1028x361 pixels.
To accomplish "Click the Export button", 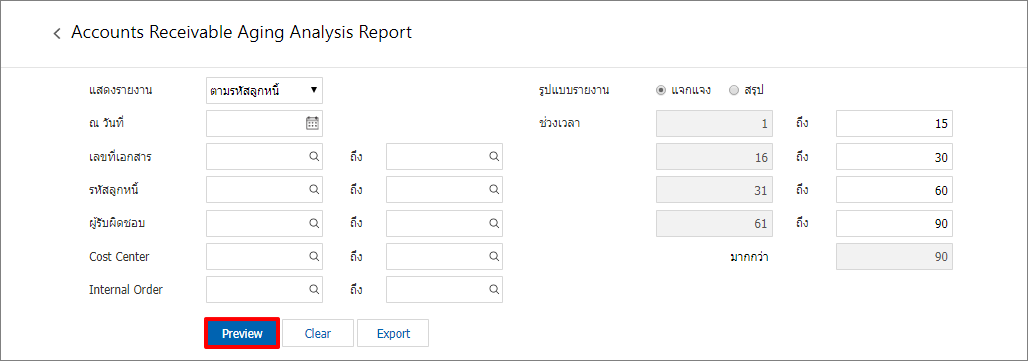I will (x=393, y=333).
